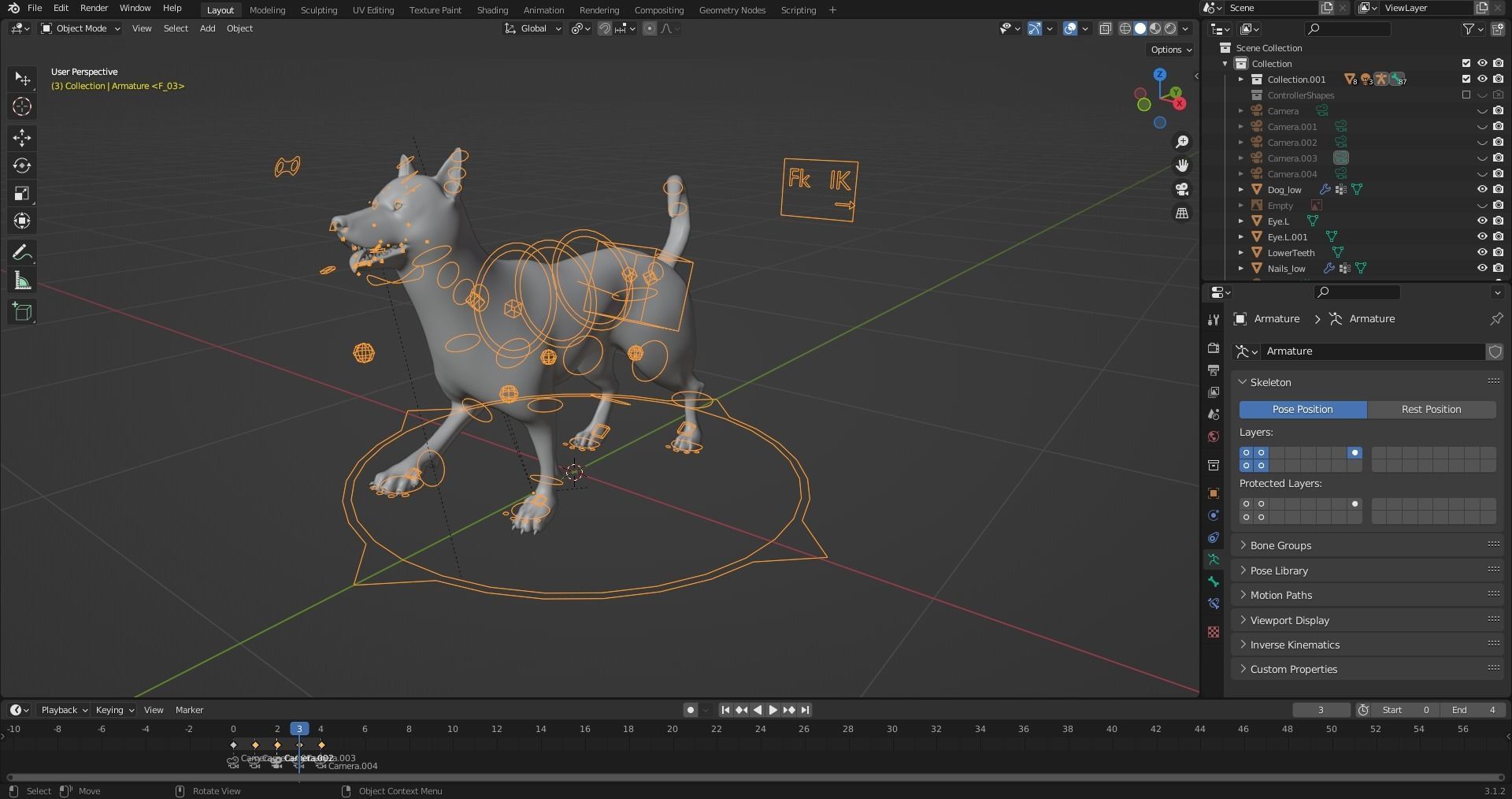Viewport: 1512px width, 799px height.
Task: Switch to Geometry Nodes workspace tab
Action: pos(732,10)
